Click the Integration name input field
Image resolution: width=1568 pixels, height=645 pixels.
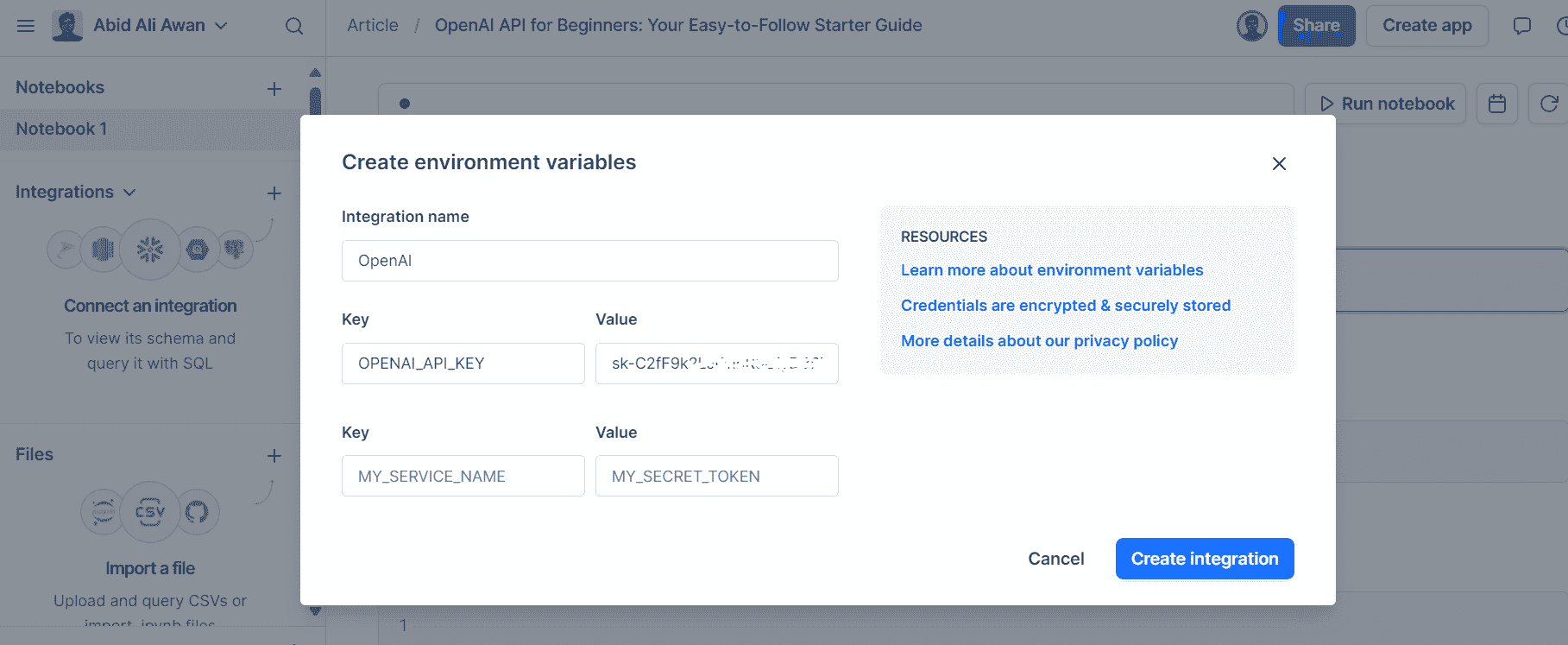click(590, 261)
